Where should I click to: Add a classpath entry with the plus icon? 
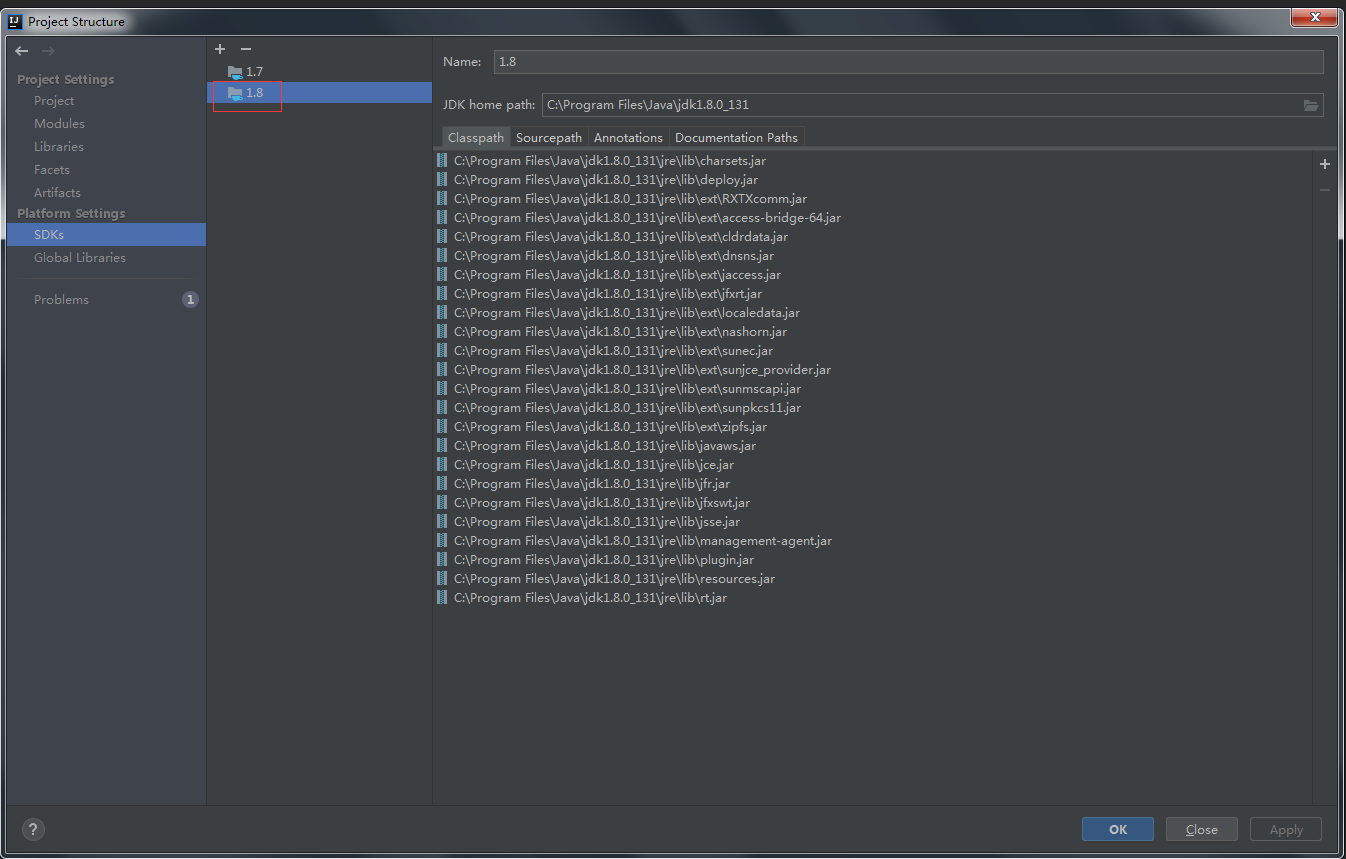pyautogui.click(x=1324, y=163)
